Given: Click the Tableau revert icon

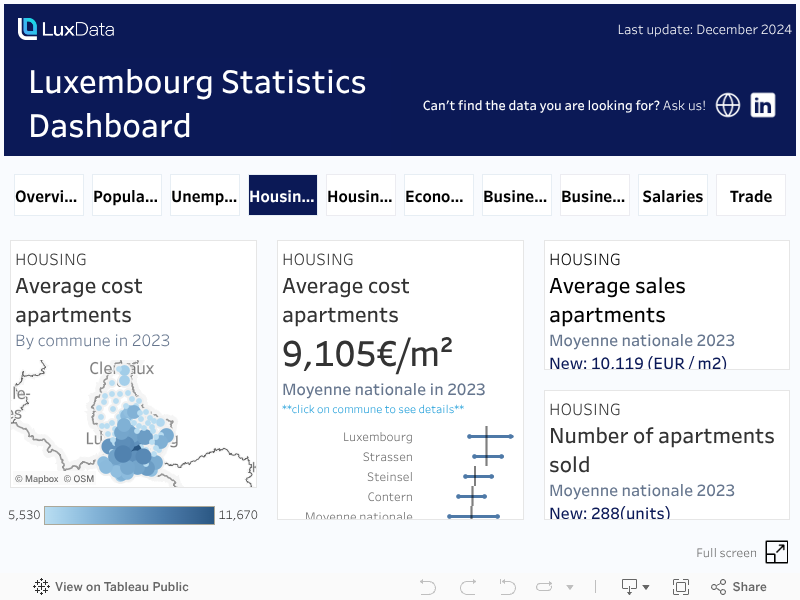Looking at the screenshot, I should tap(507, 587).
